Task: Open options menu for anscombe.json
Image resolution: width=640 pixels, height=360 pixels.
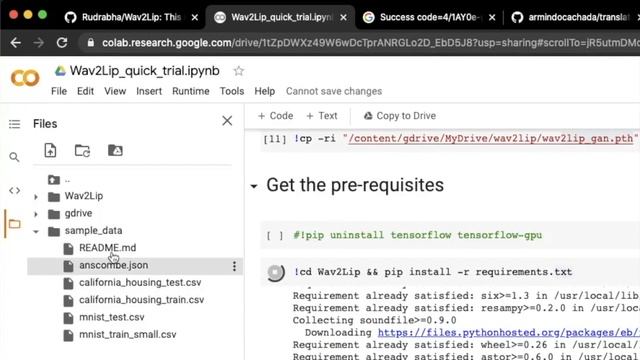Action: point(234,266)
